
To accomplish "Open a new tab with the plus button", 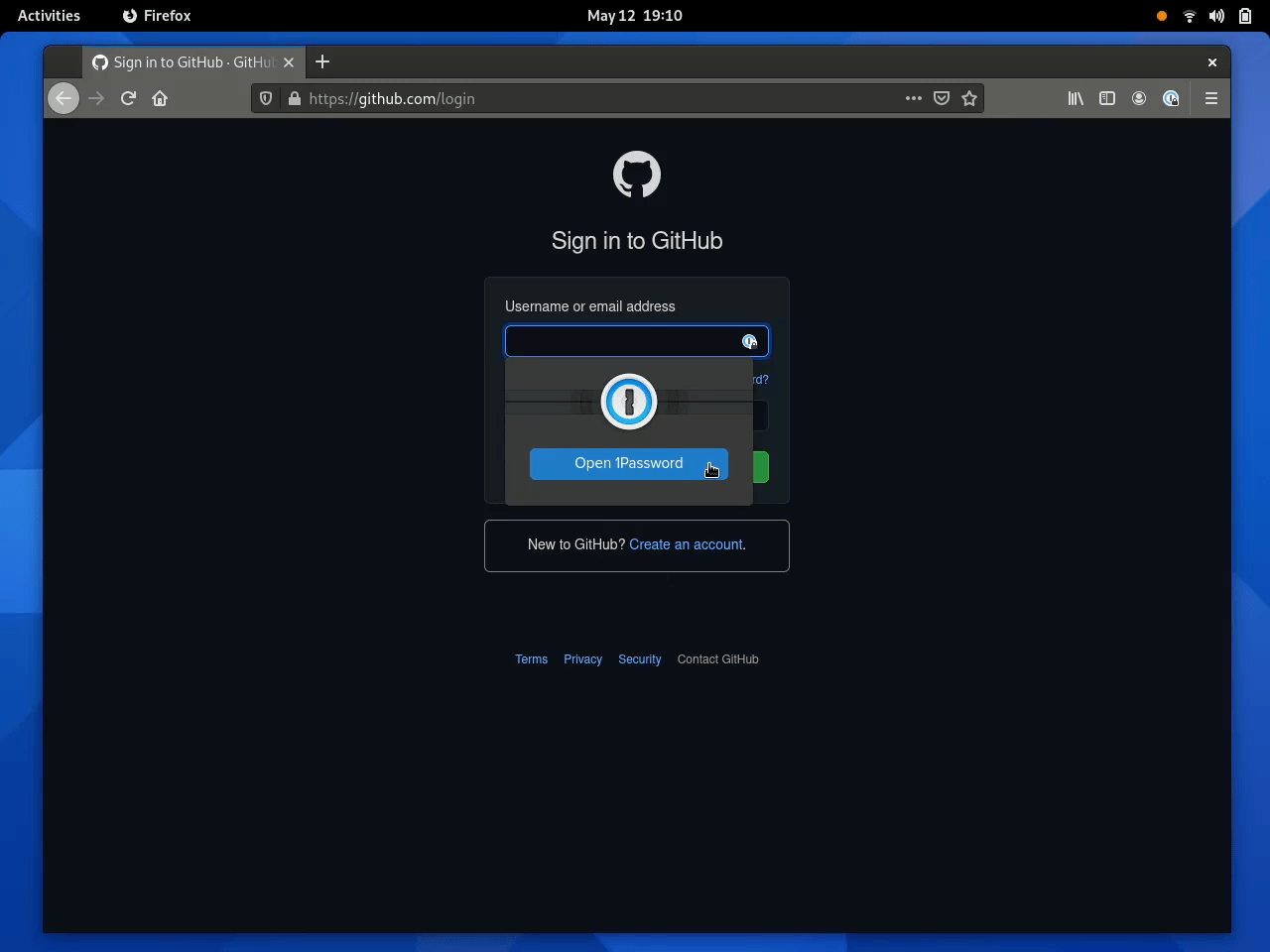I will pyautogui.click(x=321, y=61).
